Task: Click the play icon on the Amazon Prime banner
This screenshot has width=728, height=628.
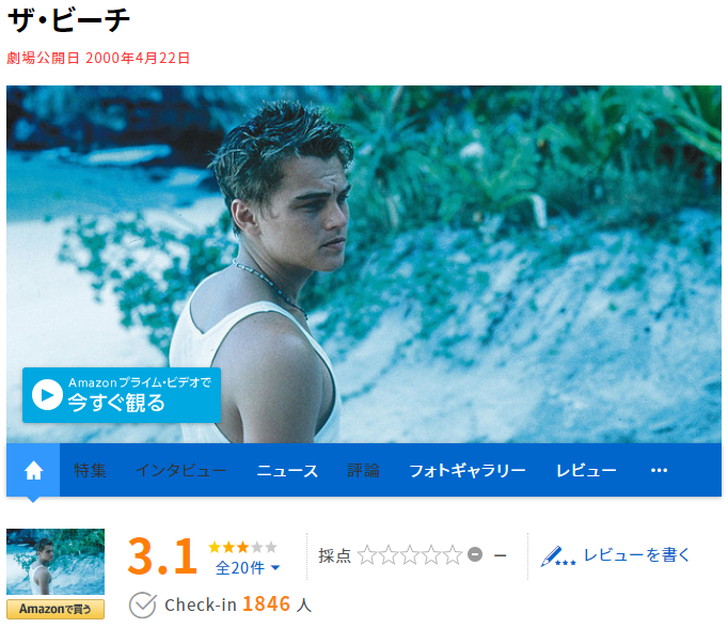Action: point(47,395)
